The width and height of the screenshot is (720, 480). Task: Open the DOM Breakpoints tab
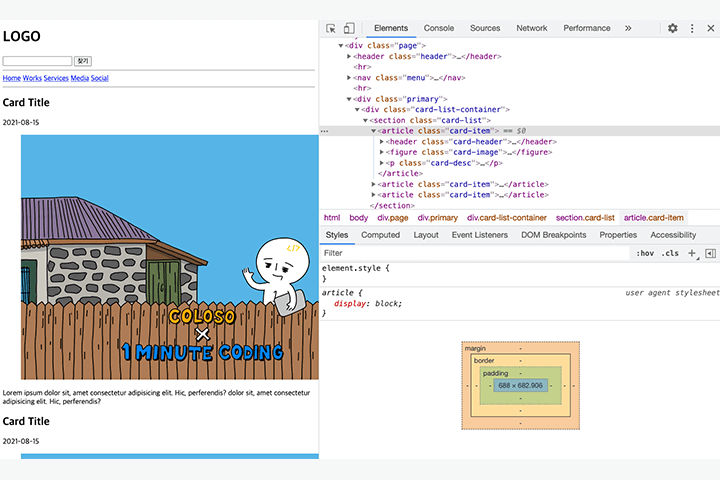(553, 235)
